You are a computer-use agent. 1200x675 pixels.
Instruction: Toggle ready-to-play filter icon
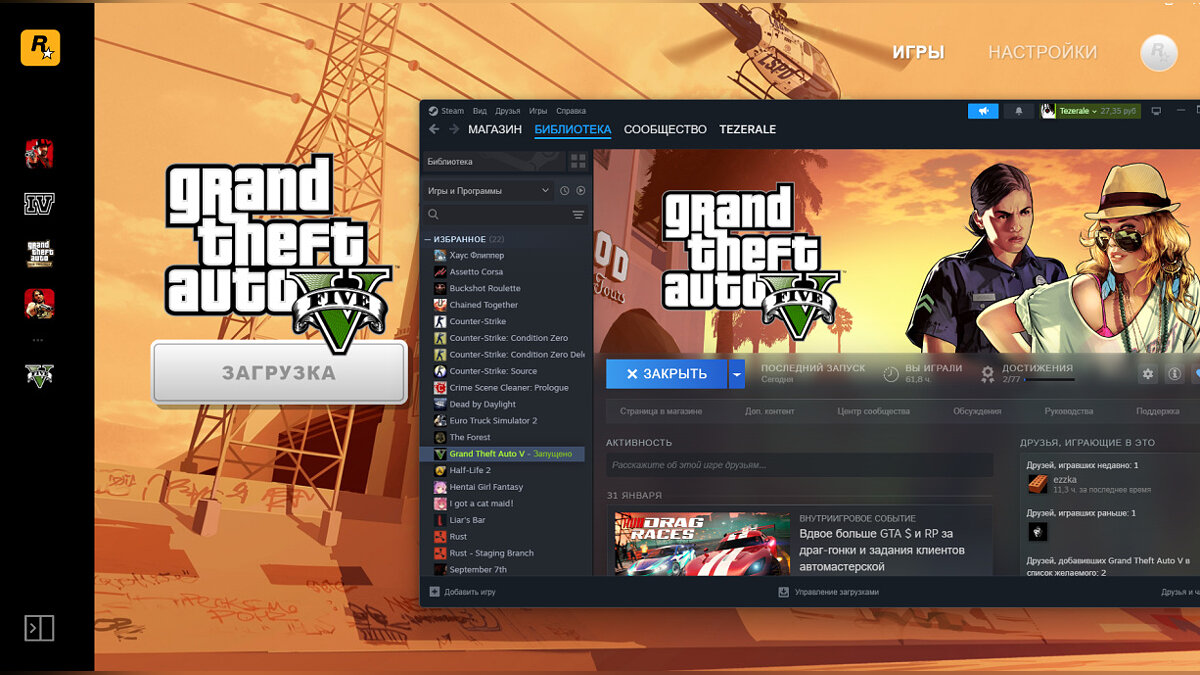(581, 191)
